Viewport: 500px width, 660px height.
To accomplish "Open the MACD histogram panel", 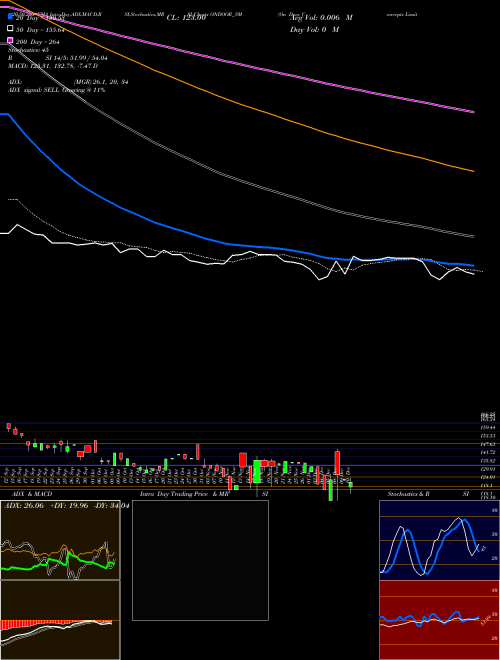I will tap(60, 620).
